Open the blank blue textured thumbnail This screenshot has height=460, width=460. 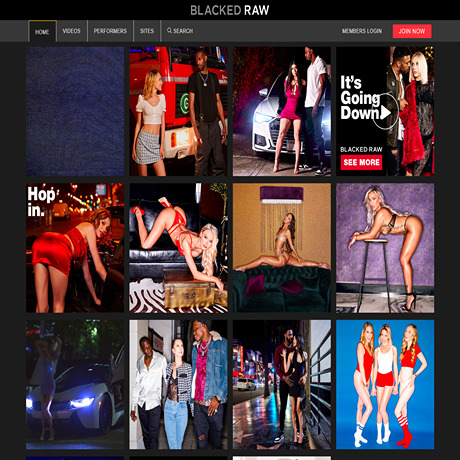click(75, 111)
